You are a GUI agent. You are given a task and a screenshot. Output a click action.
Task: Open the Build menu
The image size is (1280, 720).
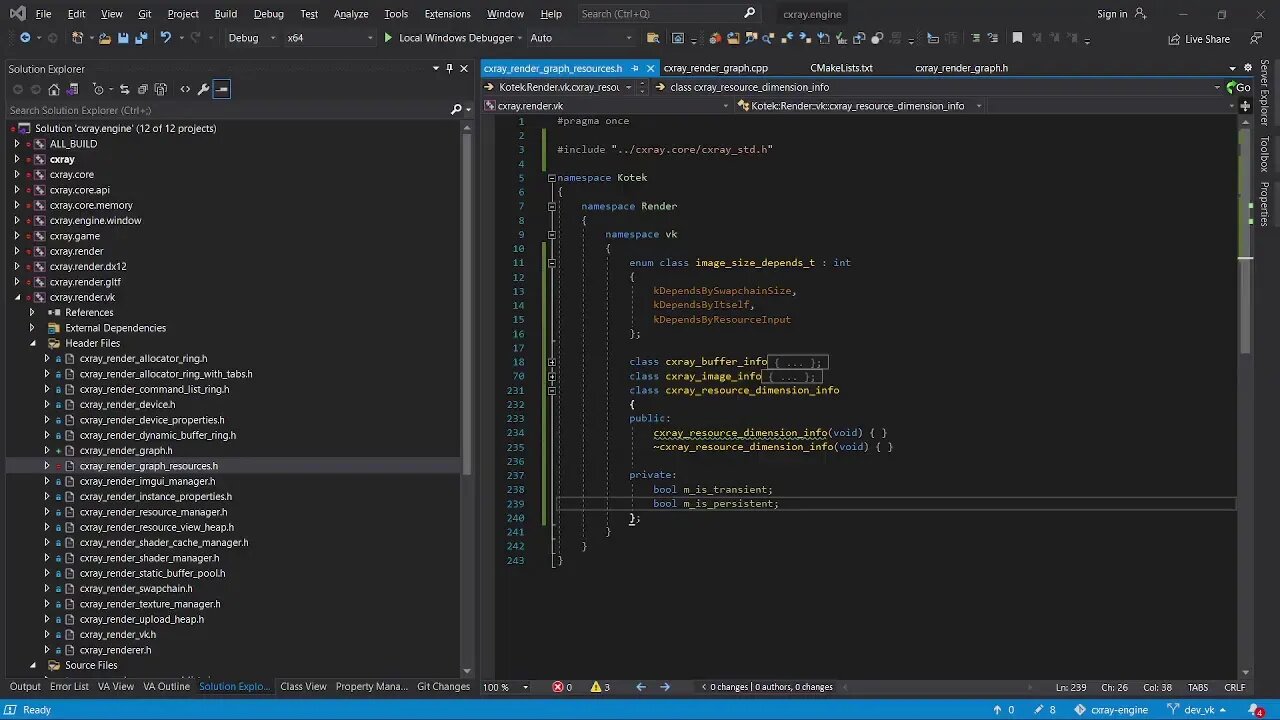click(x=226, y=14)
